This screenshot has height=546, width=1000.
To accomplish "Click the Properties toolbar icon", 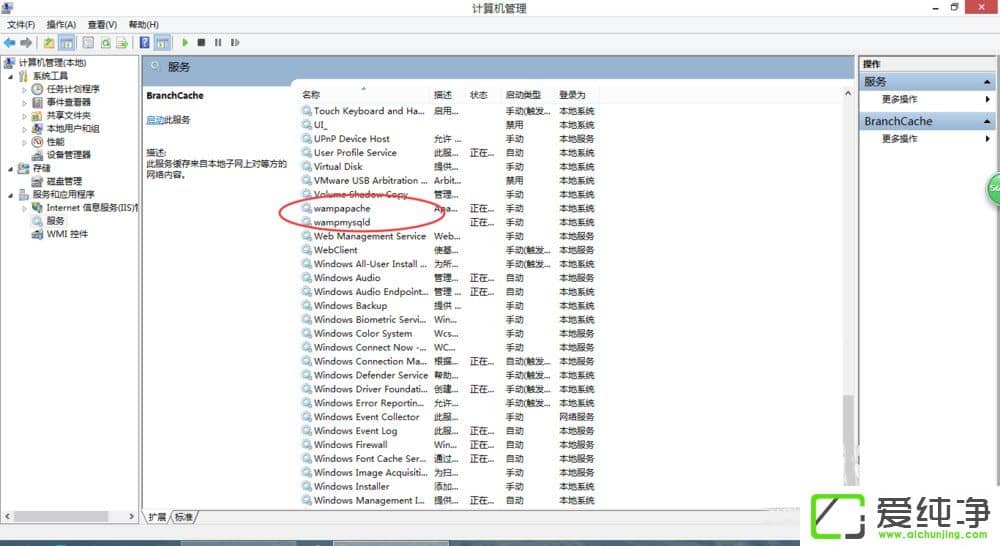I will click(88, 43).
